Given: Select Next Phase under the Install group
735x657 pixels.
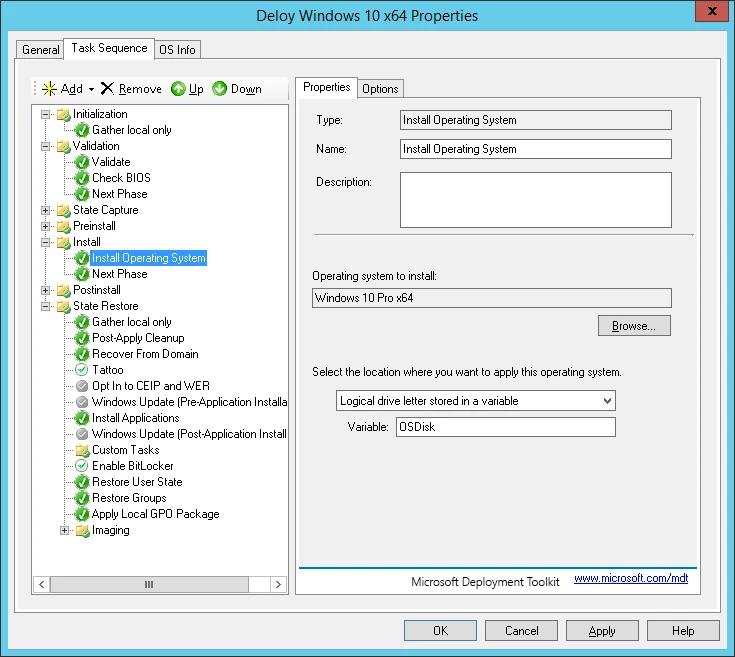Looking at the screenshot, I should [120, 274].
